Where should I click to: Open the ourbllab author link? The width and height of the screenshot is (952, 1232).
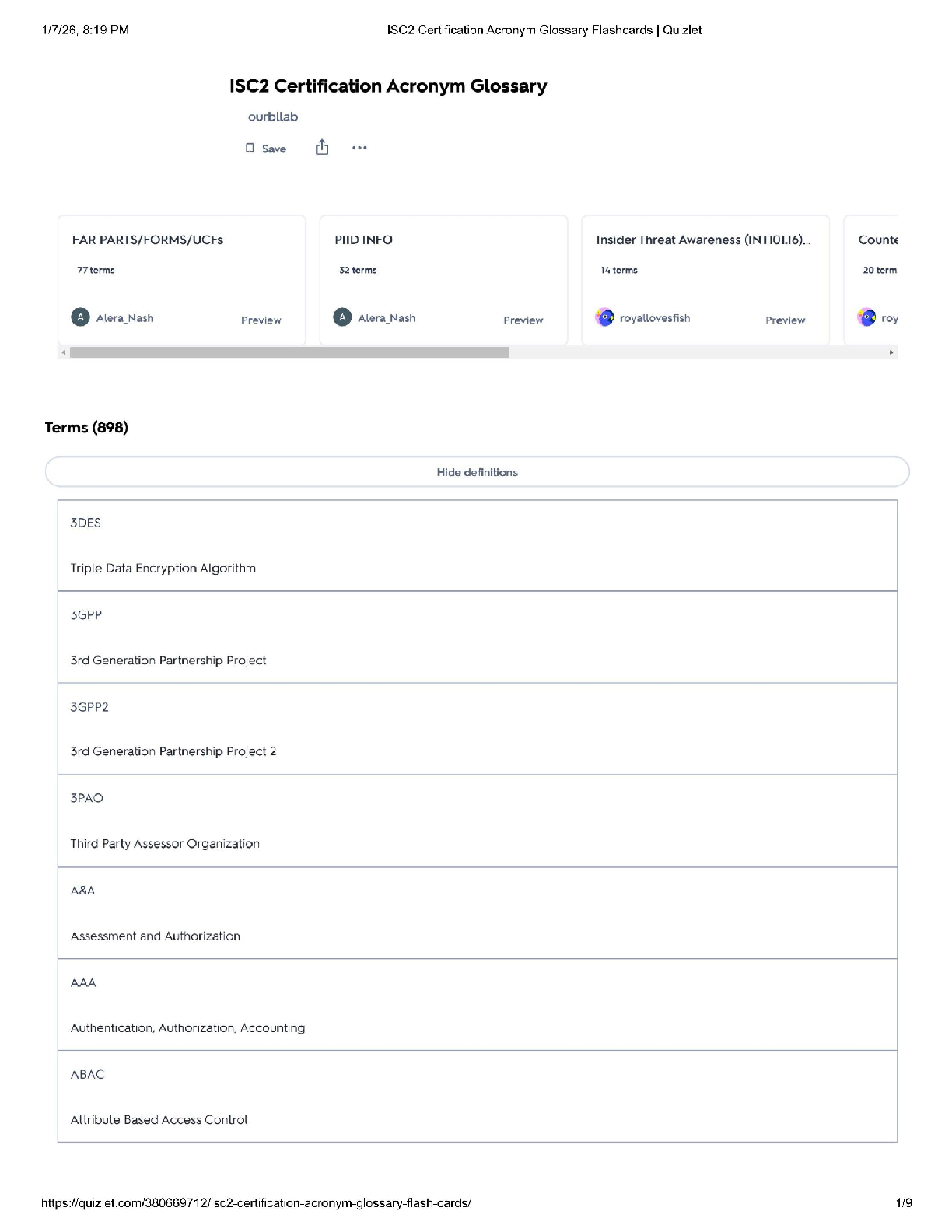pyautogui.click(x=273, y=117)
